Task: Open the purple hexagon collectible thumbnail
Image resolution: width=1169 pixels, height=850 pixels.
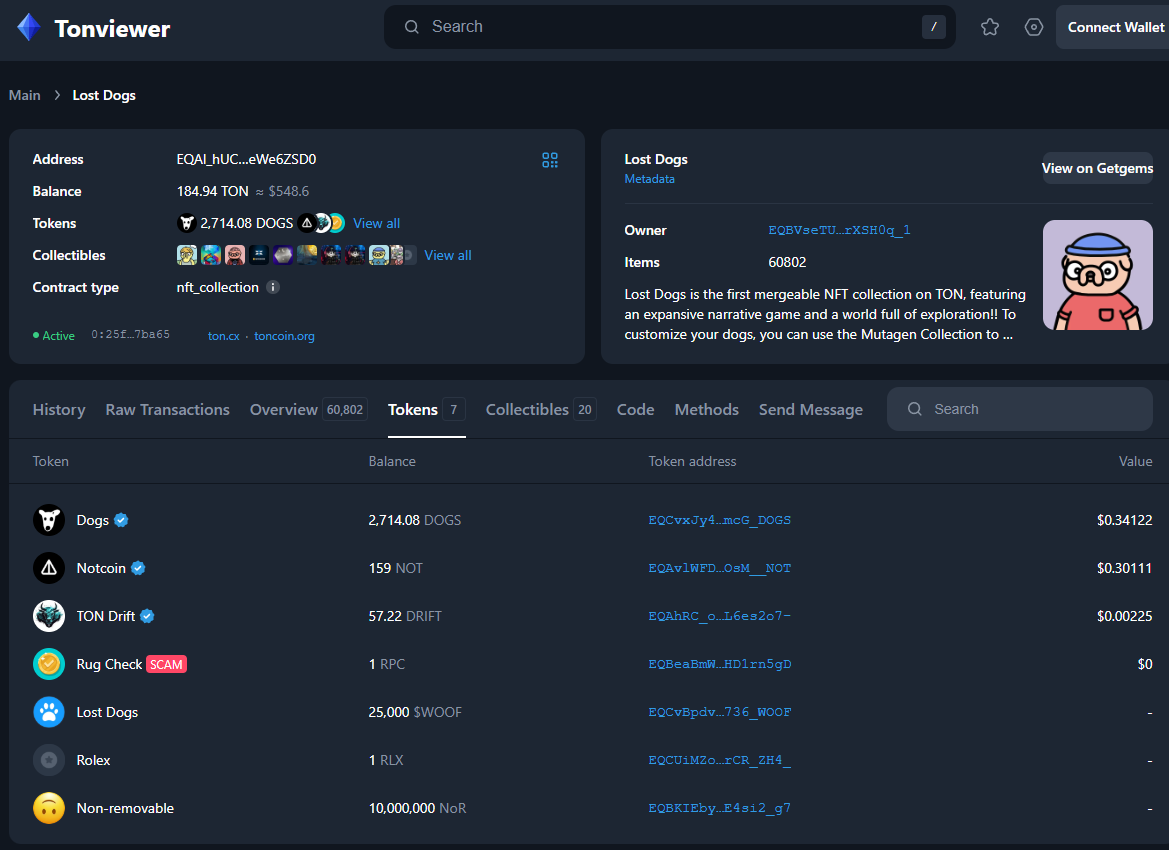Action: pos(283,255)
